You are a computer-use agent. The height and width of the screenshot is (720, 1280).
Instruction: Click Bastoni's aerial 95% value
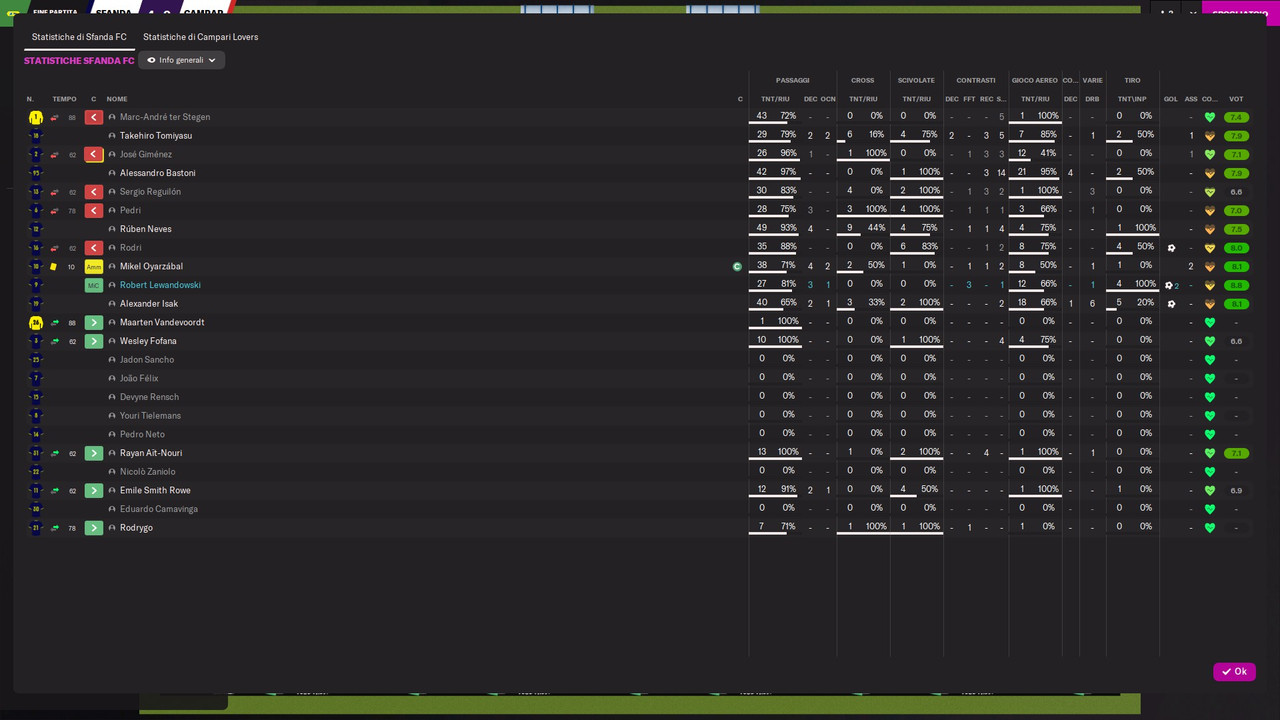tap(1048, 173)
